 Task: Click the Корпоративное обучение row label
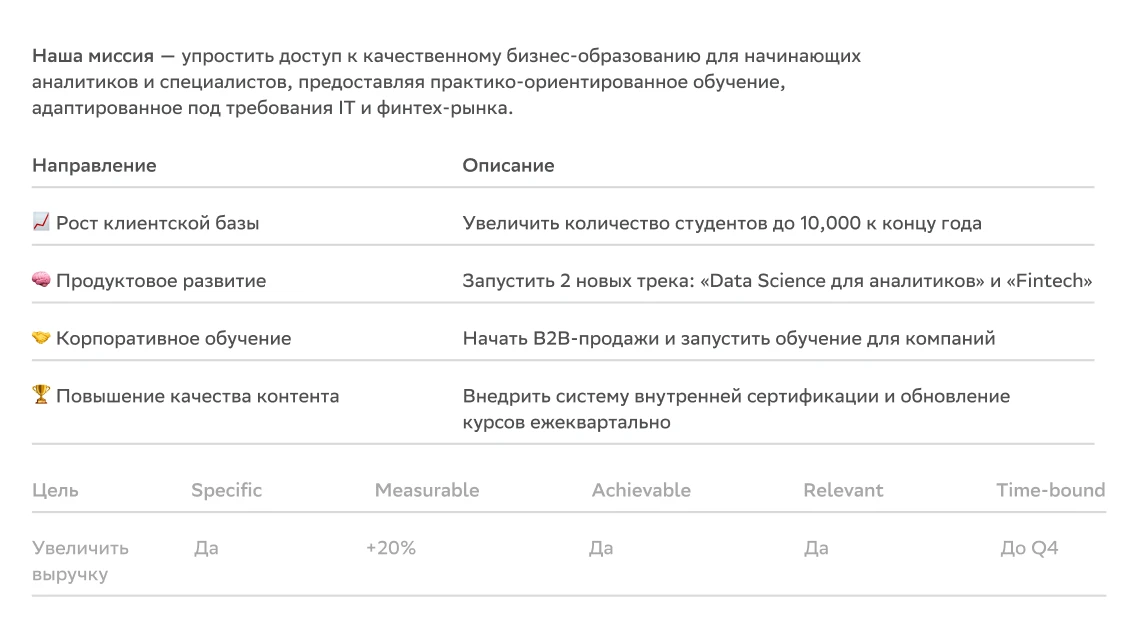click(173, 339)
